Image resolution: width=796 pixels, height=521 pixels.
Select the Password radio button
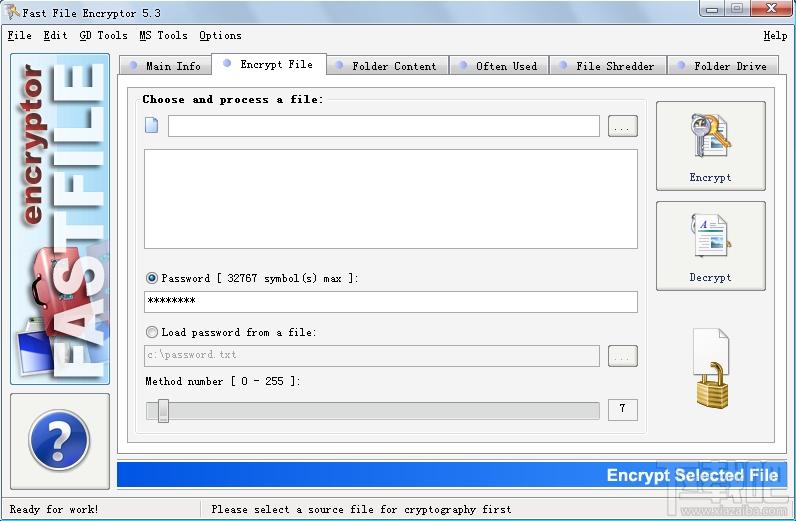pos(152,278)
